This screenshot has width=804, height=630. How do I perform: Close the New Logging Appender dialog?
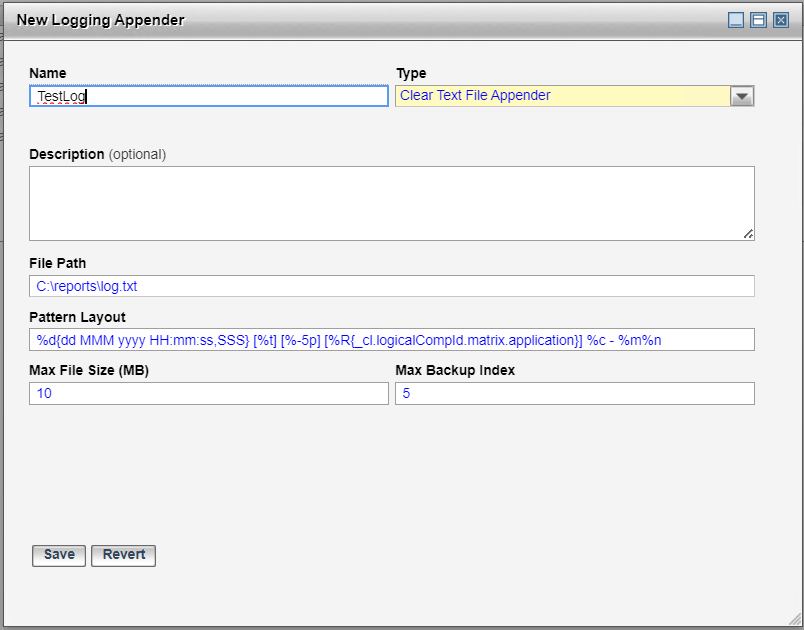781,20
